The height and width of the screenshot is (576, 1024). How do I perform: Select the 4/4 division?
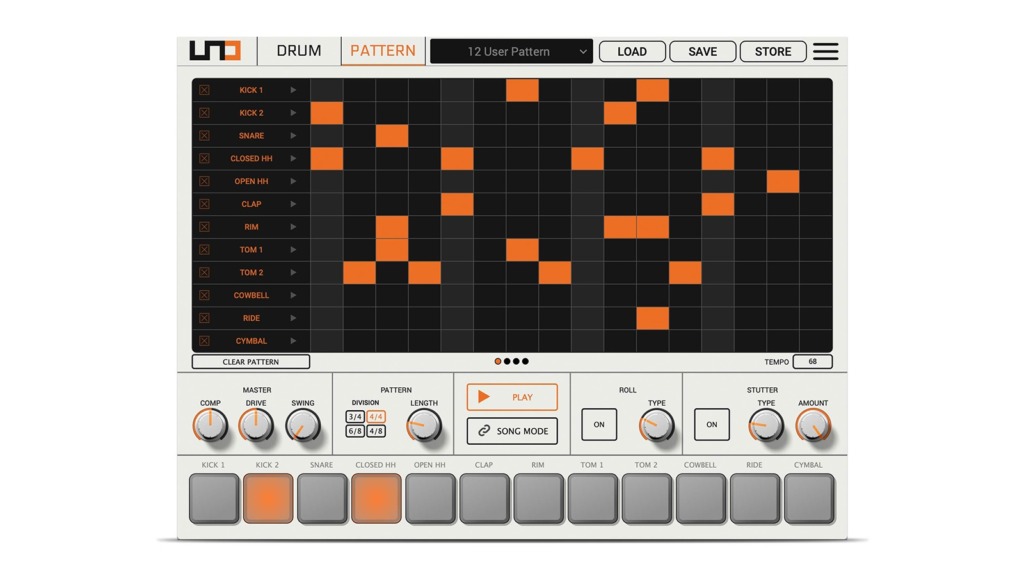click(x=376, y=417)
